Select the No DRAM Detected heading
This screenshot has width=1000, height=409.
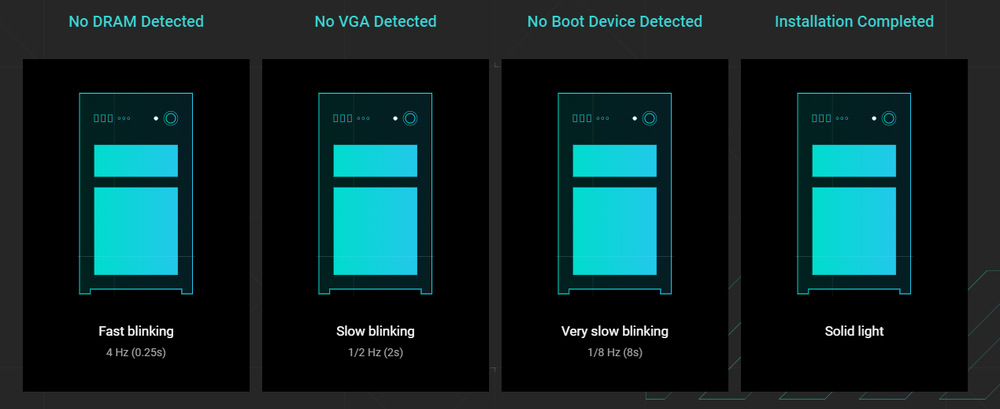tap(136, 21)
